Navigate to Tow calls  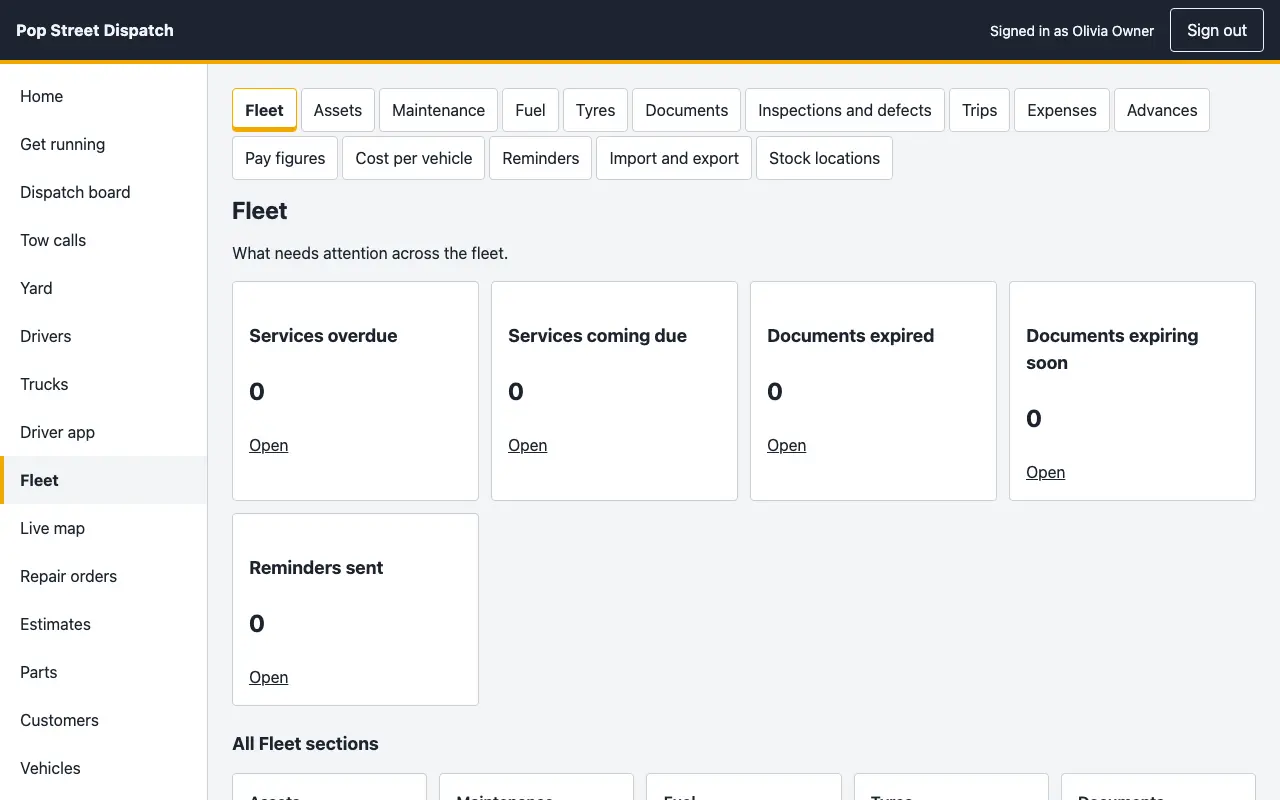click(x=104, y=240)
